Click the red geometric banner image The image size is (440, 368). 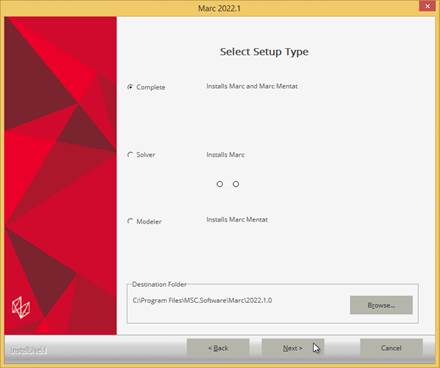click(60, 176)
